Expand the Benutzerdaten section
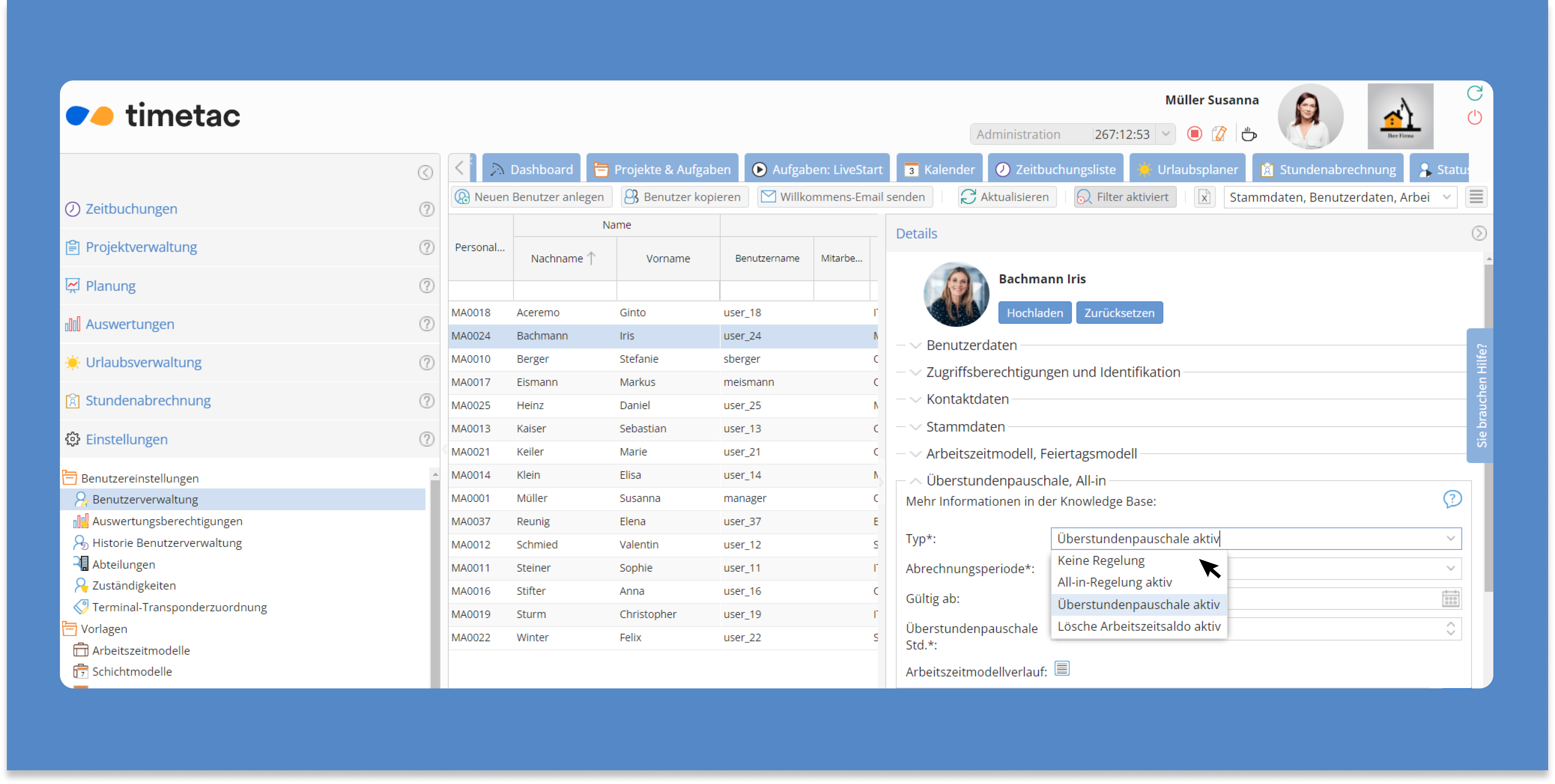The height and width of the screenshot is (784, 1555). click(x=971, y=345)
